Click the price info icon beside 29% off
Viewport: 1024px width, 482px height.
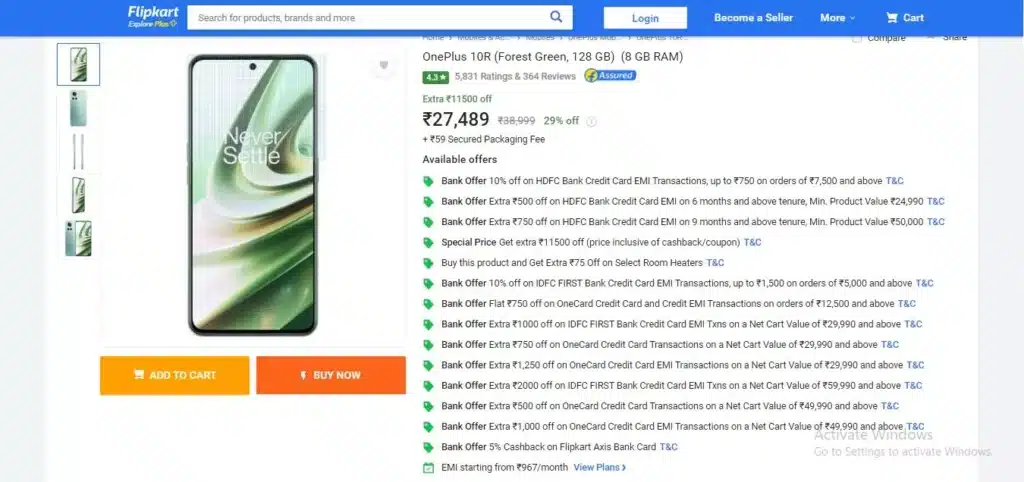click(591, 121)
